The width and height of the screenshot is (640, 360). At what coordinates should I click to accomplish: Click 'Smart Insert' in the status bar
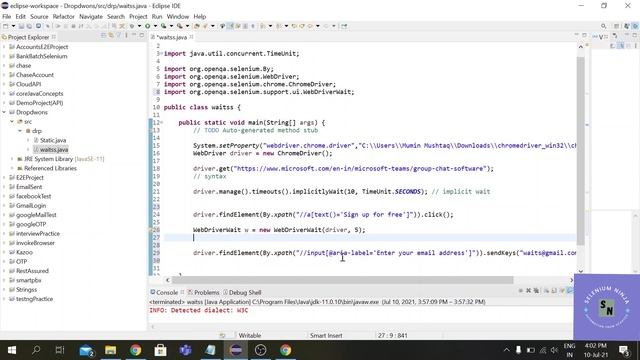(x=326, y=336)
